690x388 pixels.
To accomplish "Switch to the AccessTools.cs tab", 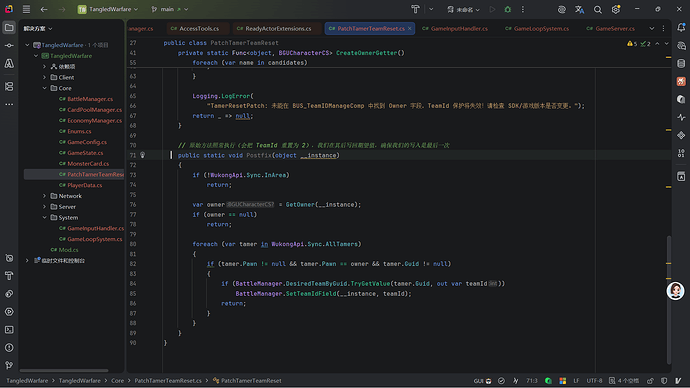I will tap(198, 29).
